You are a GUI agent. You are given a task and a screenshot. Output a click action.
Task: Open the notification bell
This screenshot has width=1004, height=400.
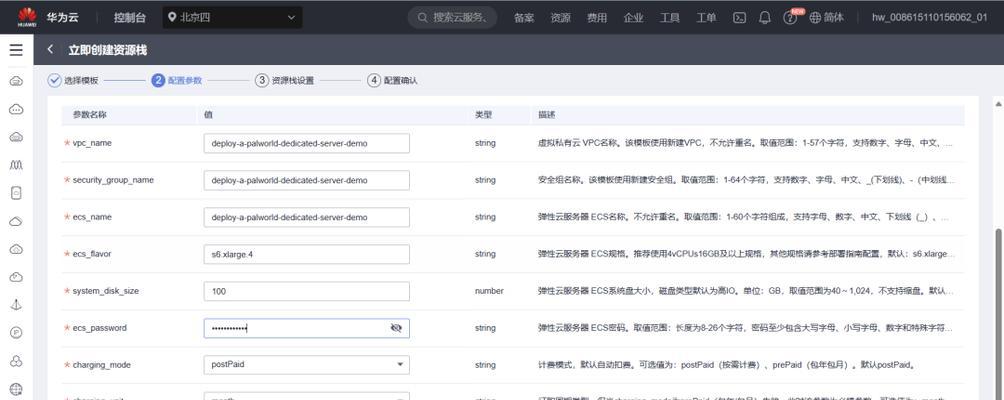pyautogui.click(x=765, y=18)
